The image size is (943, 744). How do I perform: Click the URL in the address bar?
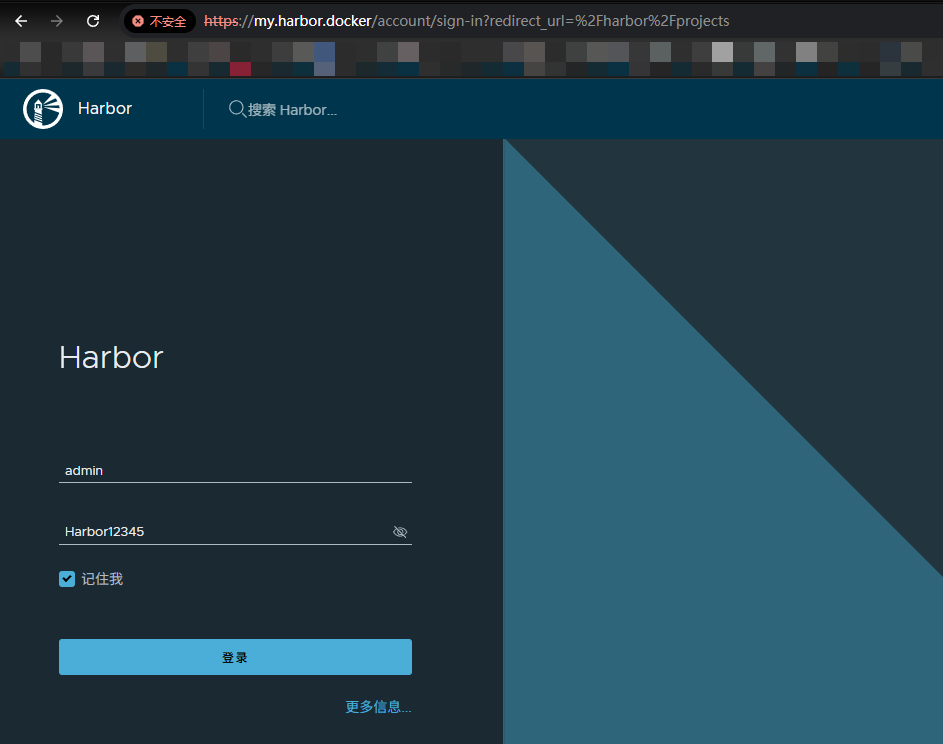pyautogui.click(x=466, y=21)
